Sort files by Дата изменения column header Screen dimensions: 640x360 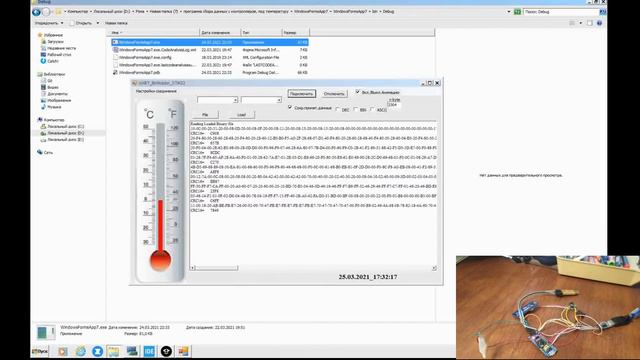[x=220, y=32]
